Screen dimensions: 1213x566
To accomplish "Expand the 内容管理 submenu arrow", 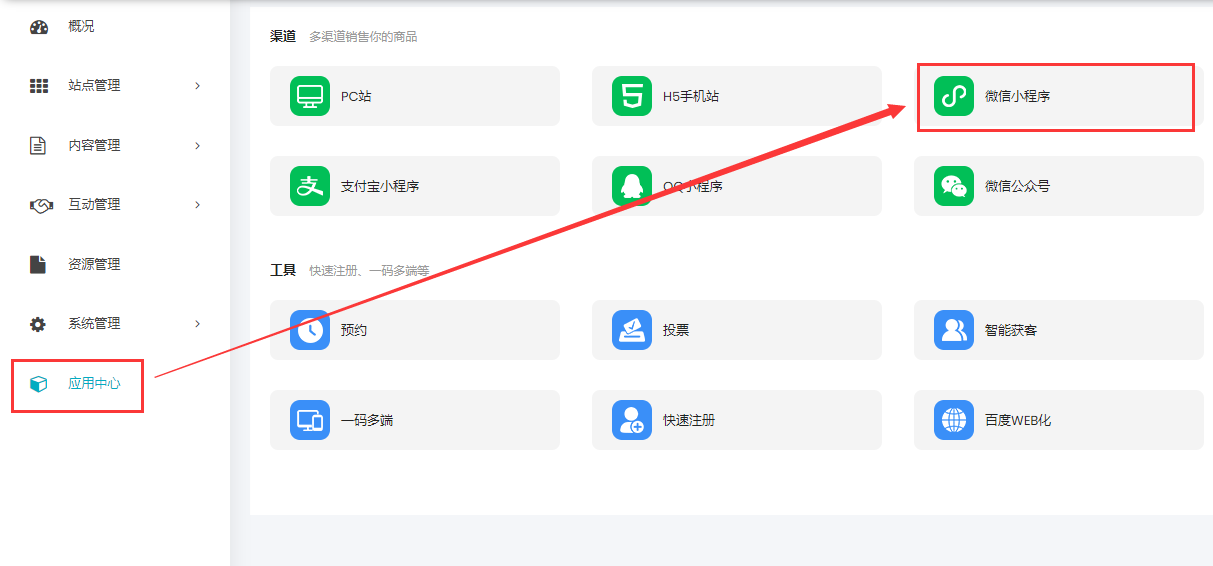I will (x=198, y=146).
